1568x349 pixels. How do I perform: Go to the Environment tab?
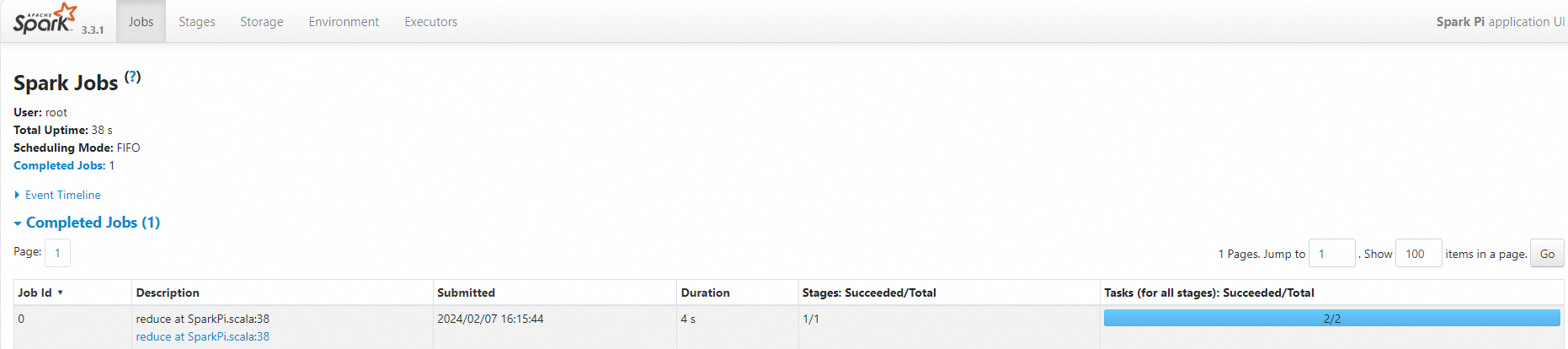click(x=344, y=22)
